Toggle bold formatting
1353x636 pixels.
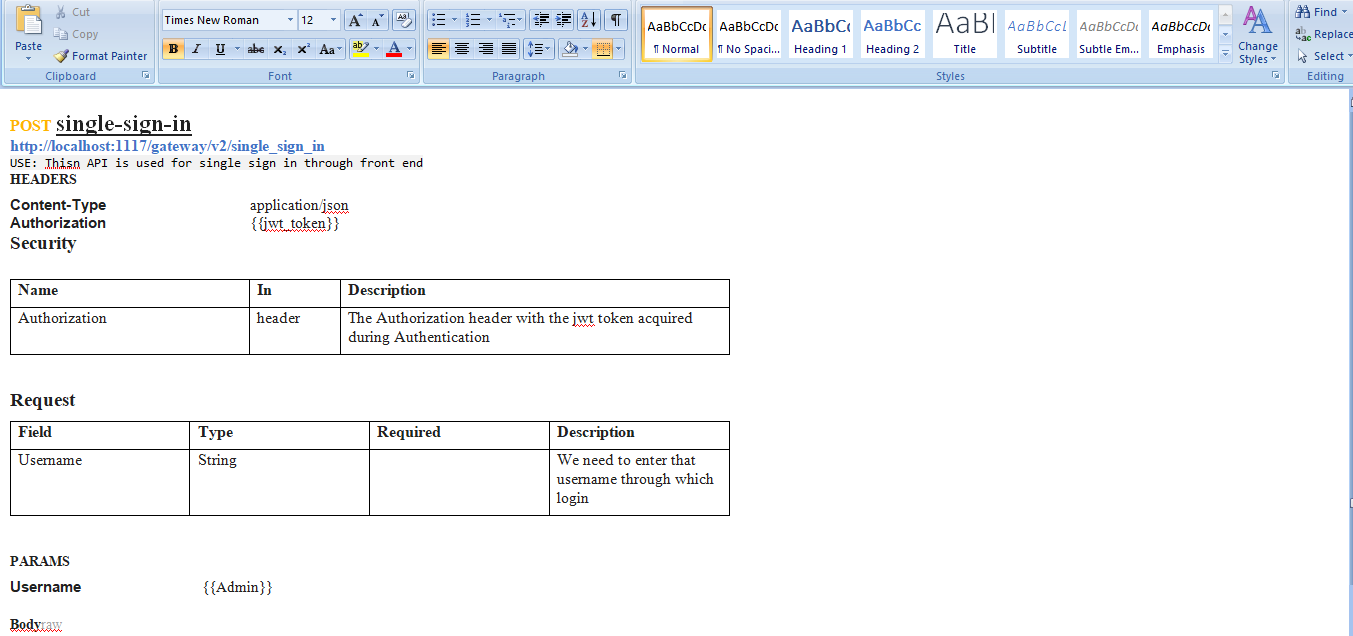coord(173,49)
